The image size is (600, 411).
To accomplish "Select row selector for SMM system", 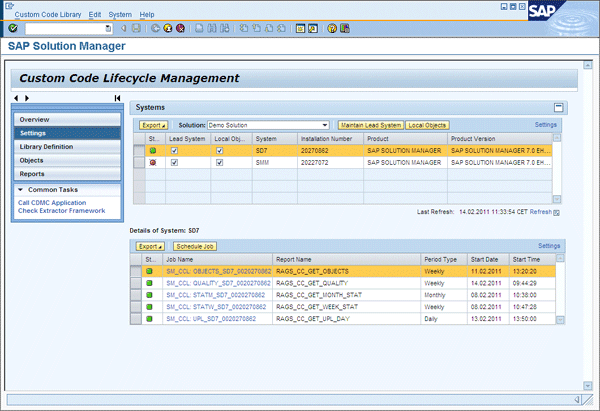I will tap(139, 163).
